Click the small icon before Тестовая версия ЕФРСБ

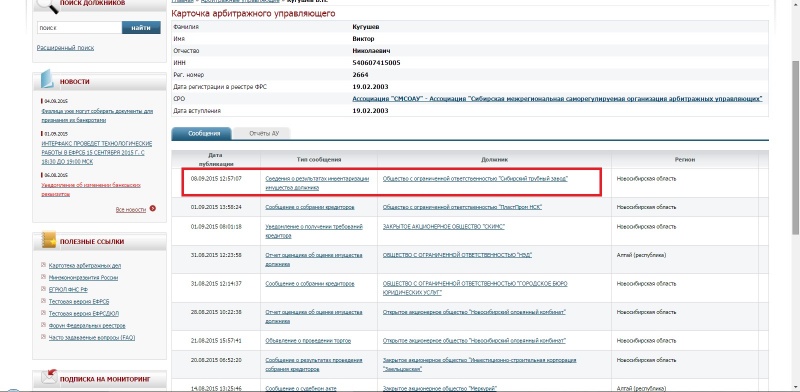43,302
